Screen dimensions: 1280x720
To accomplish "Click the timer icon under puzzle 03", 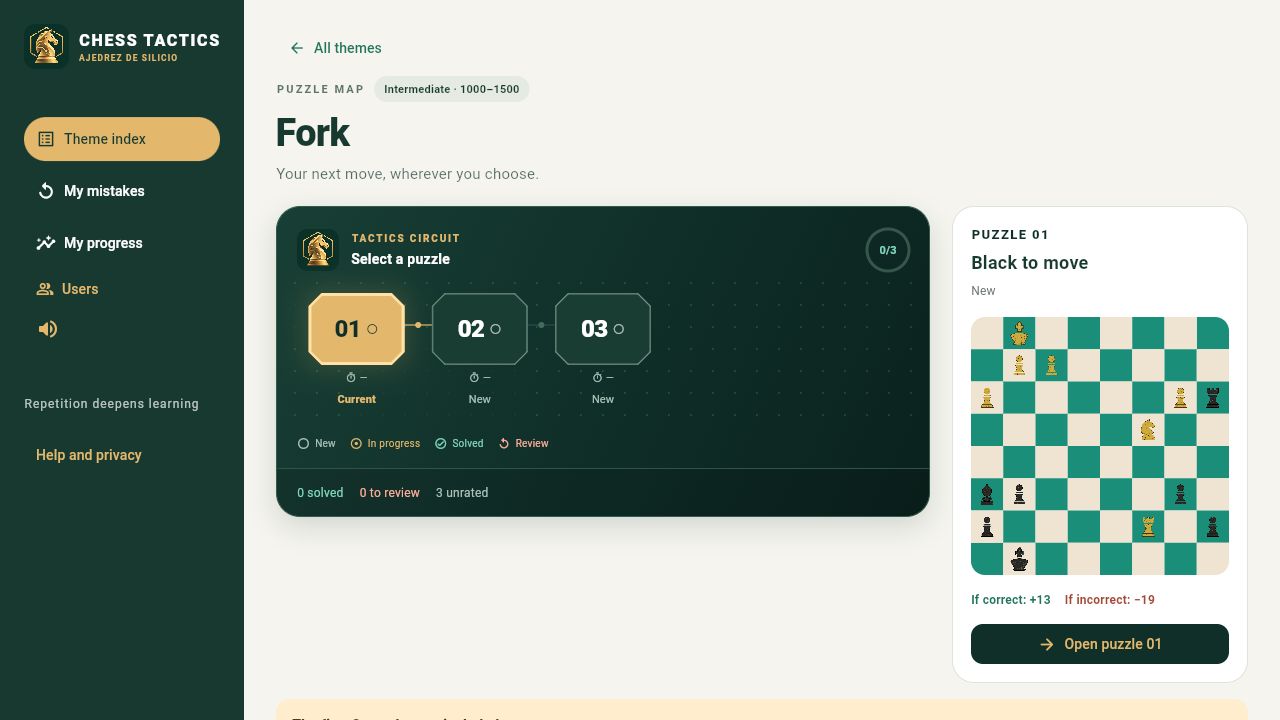I will click(x=597, y=378).
